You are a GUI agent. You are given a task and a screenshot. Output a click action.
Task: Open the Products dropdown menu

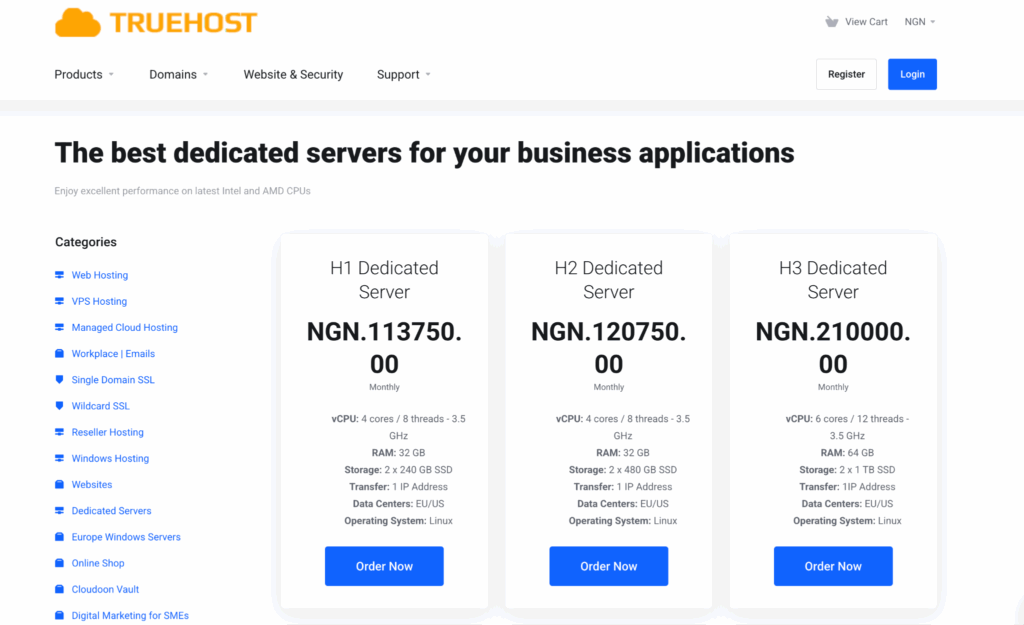[84, 74]
